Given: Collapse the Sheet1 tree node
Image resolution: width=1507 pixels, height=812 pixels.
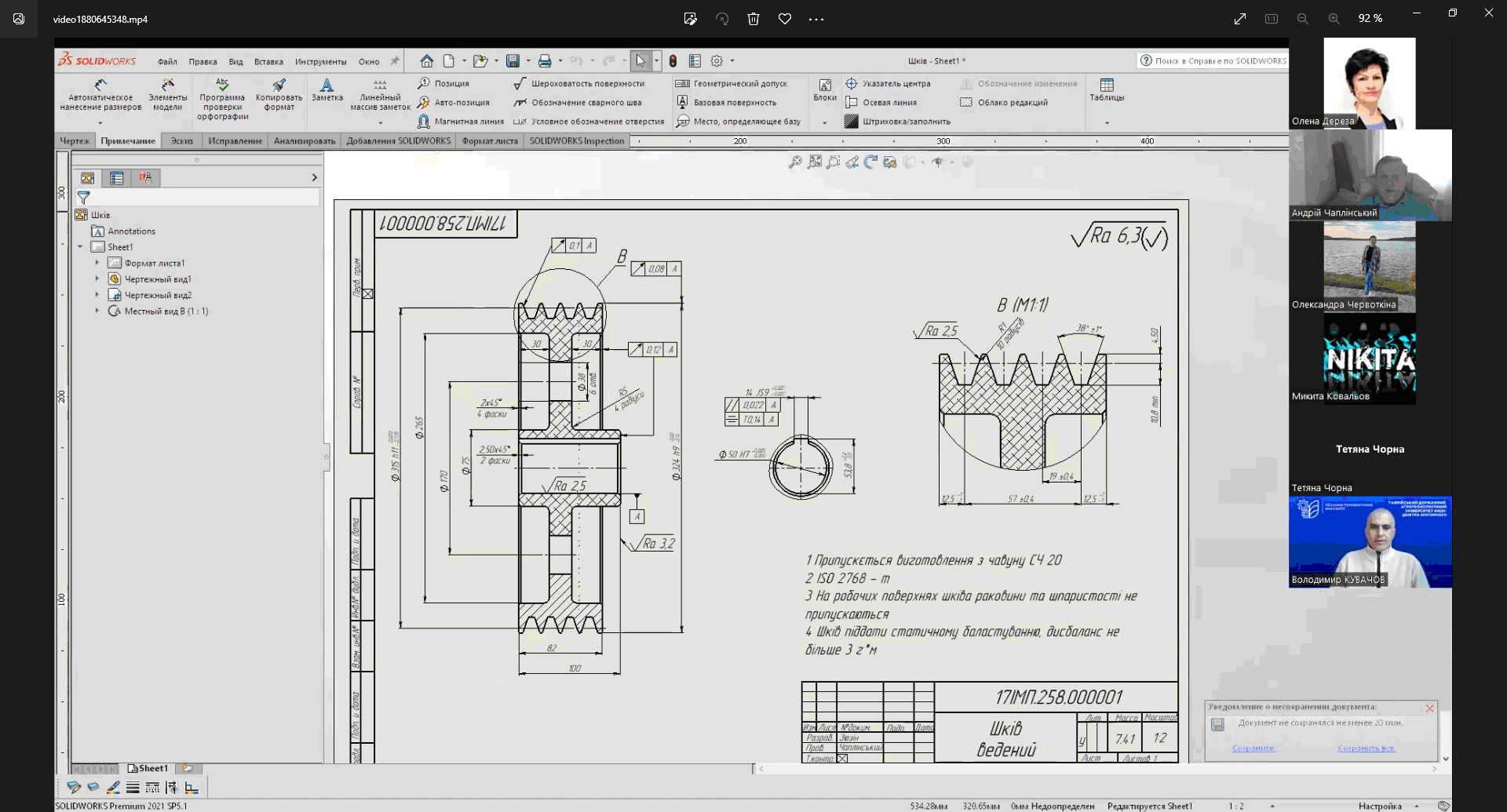Looking at the screenshot, I should click(x=80, y=247).
